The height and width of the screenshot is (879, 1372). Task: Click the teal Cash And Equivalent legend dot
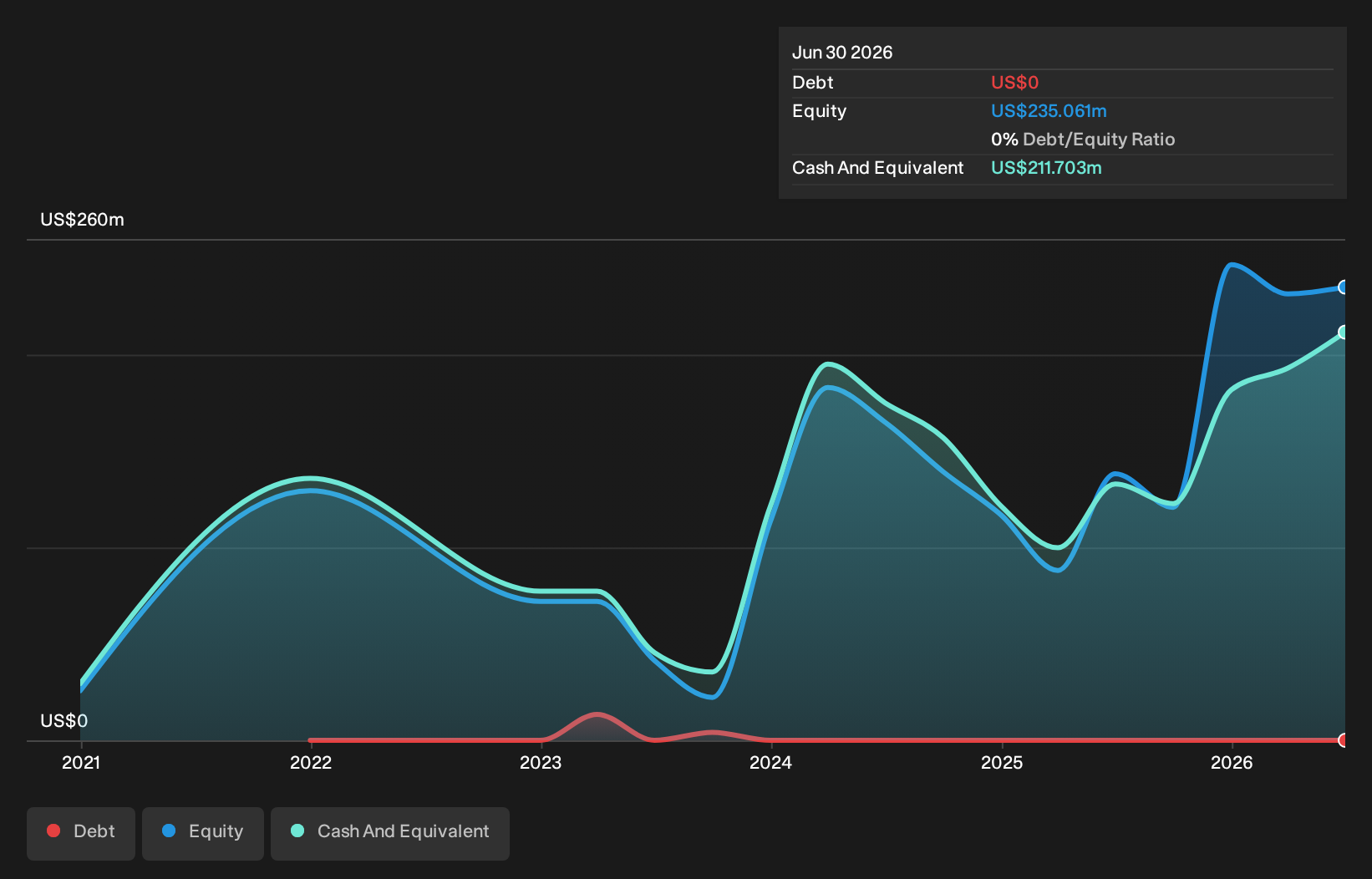point(297,831)
